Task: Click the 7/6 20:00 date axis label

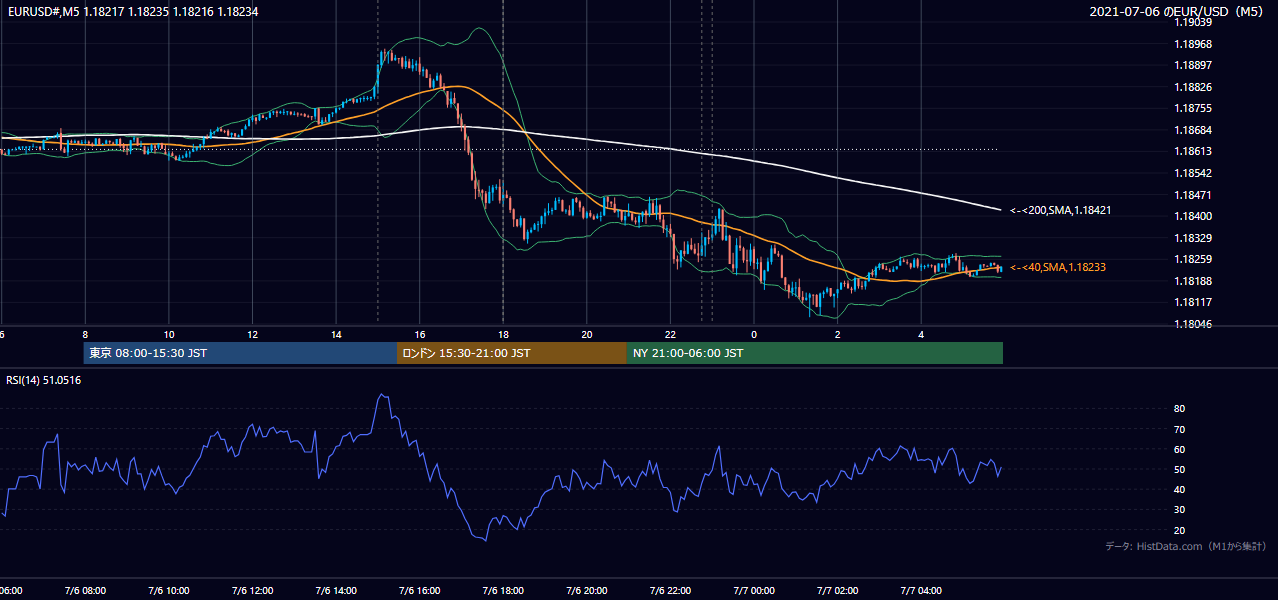Action: 587,591
